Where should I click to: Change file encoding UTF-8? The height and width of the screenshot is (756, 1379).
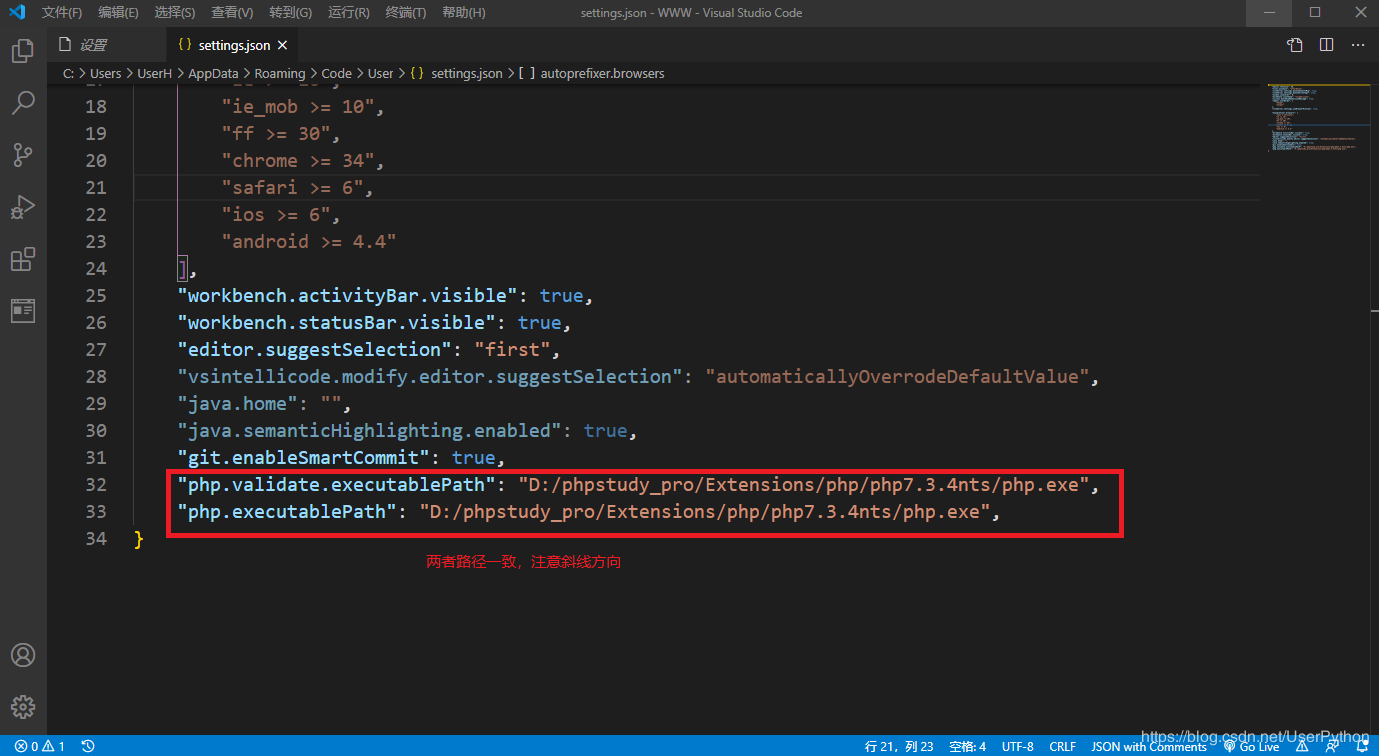[1018, 746]
